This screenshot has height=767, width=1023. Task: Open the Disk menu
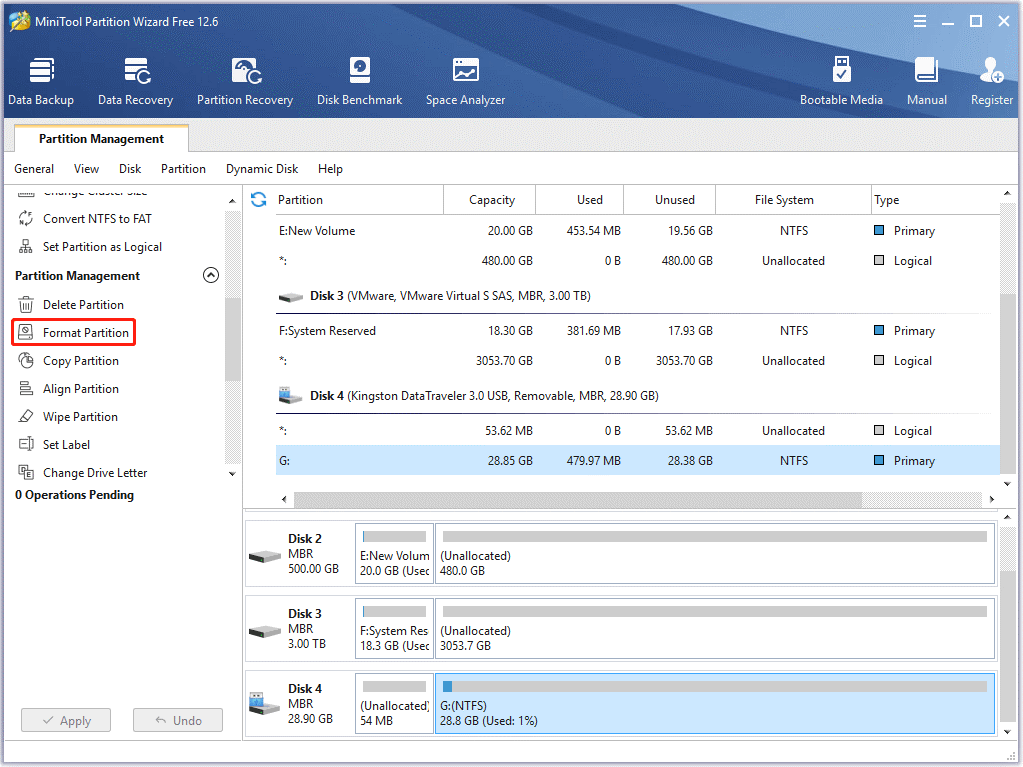point(130,169)
